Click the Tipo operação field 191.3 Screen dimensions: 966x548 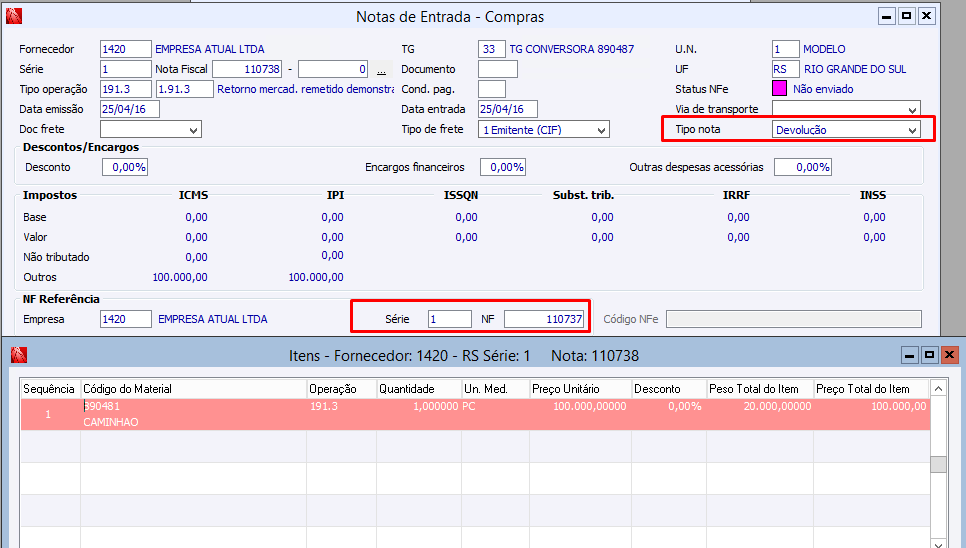[126, 89]
